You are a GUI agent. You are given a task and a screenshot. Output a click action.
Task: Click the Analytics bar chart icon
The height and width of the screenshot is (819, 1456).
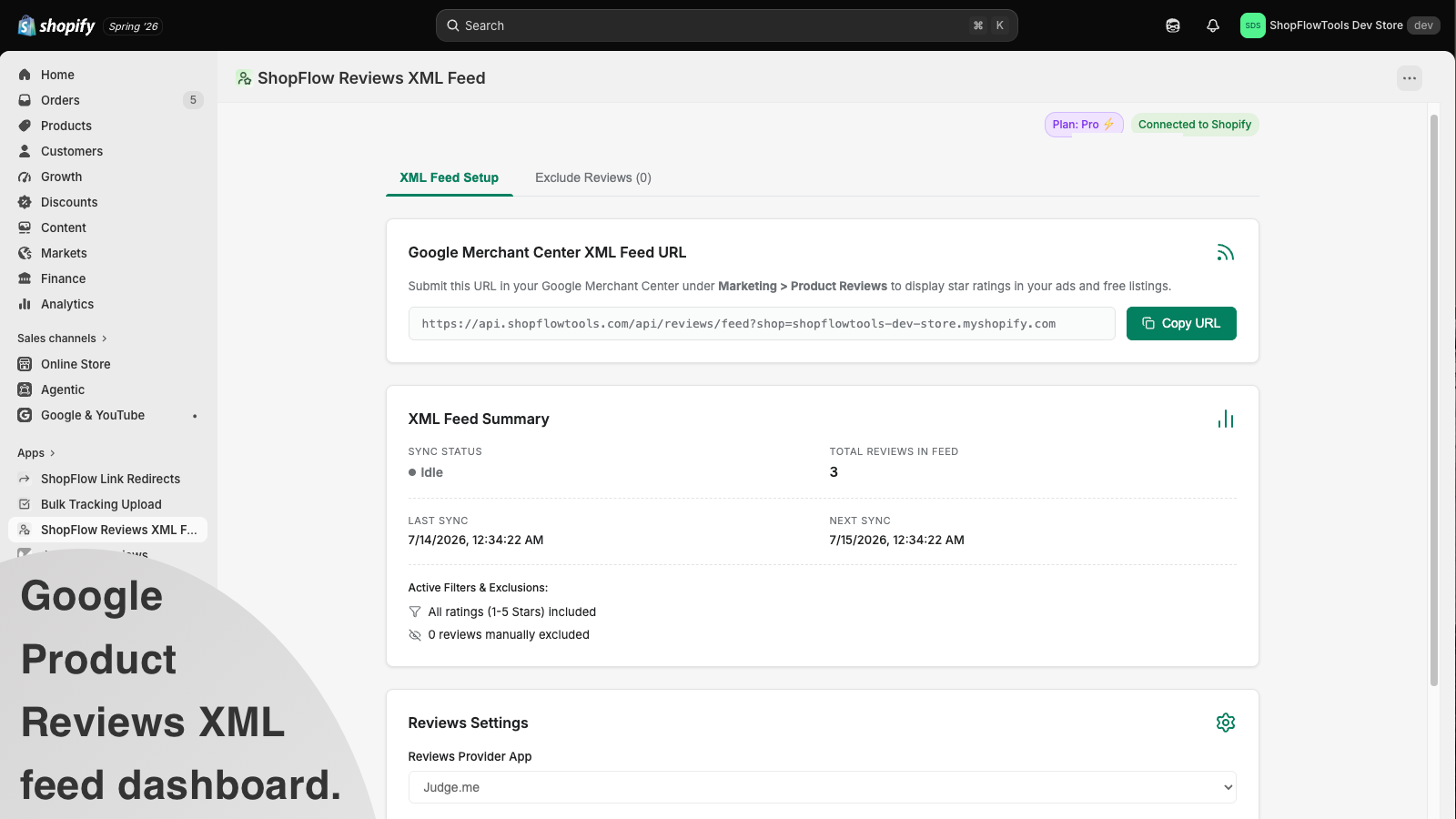(x=25, y=304)
